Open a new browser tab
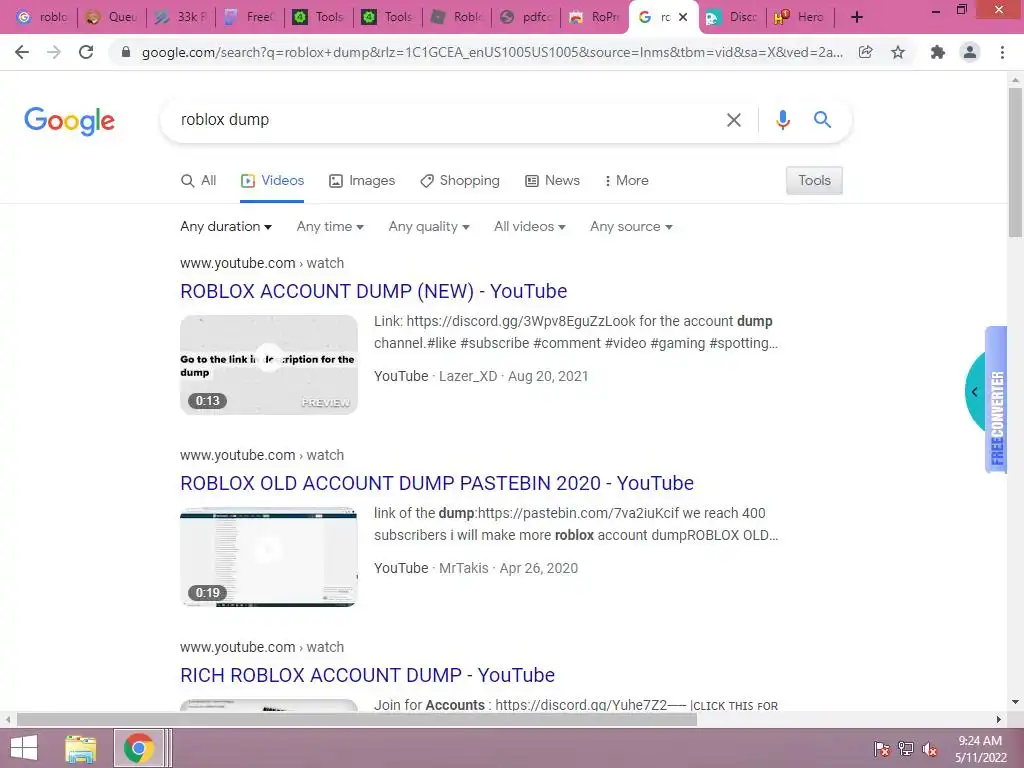 coord(857,17)
